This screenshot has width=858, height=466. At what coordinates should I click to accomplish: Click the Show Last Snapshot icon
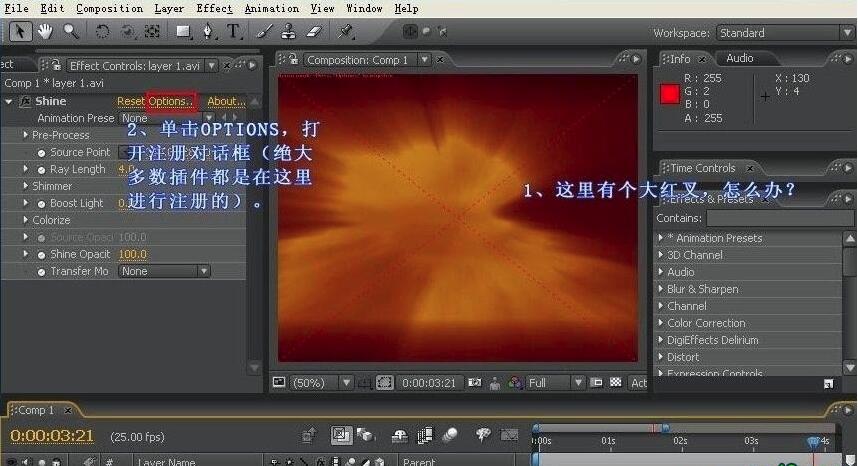click(495, 383)
